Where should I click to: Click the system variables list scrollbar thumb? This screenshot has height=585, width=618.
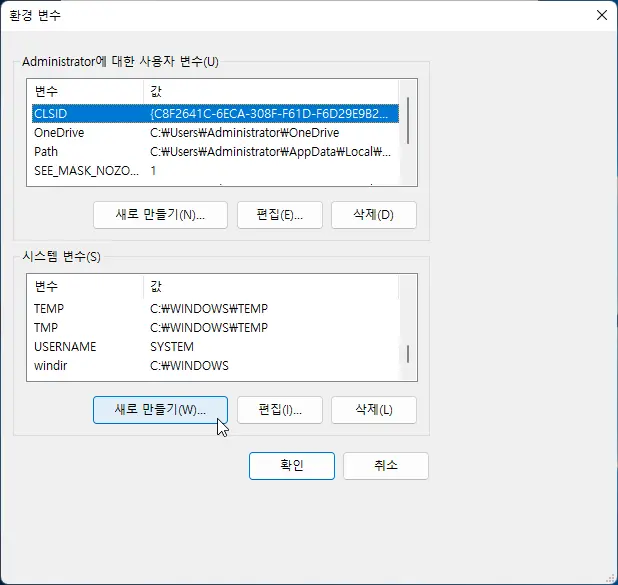pyautogui.click(x=408, y=354)
